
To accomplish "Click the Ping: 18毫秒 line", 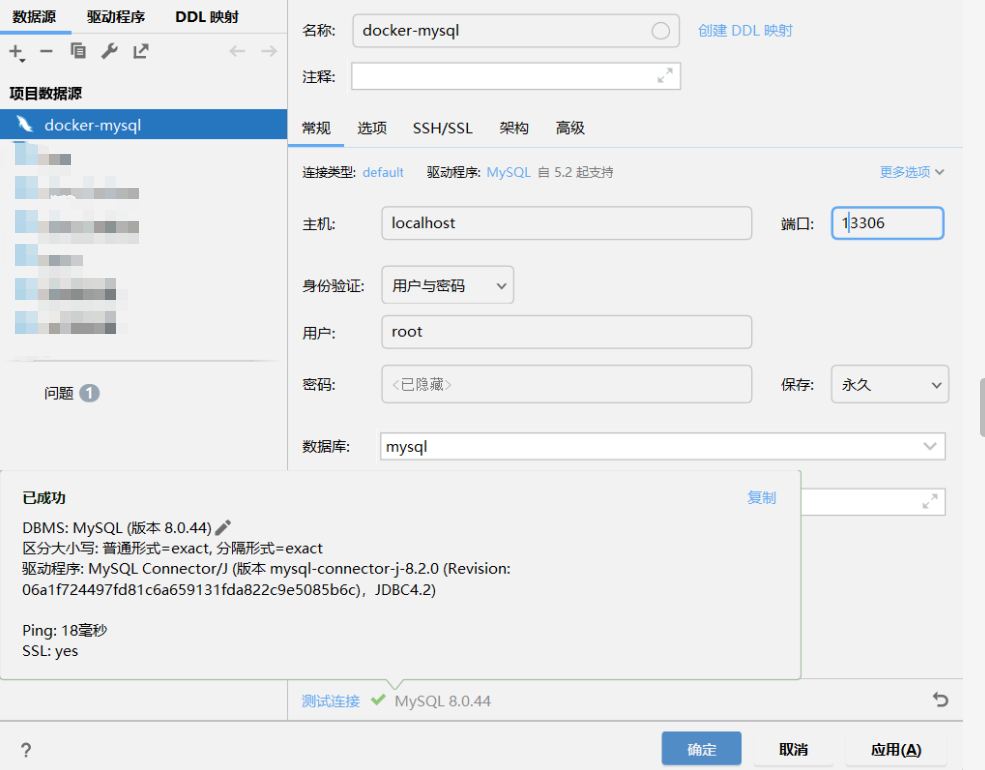I will [65, 630].
